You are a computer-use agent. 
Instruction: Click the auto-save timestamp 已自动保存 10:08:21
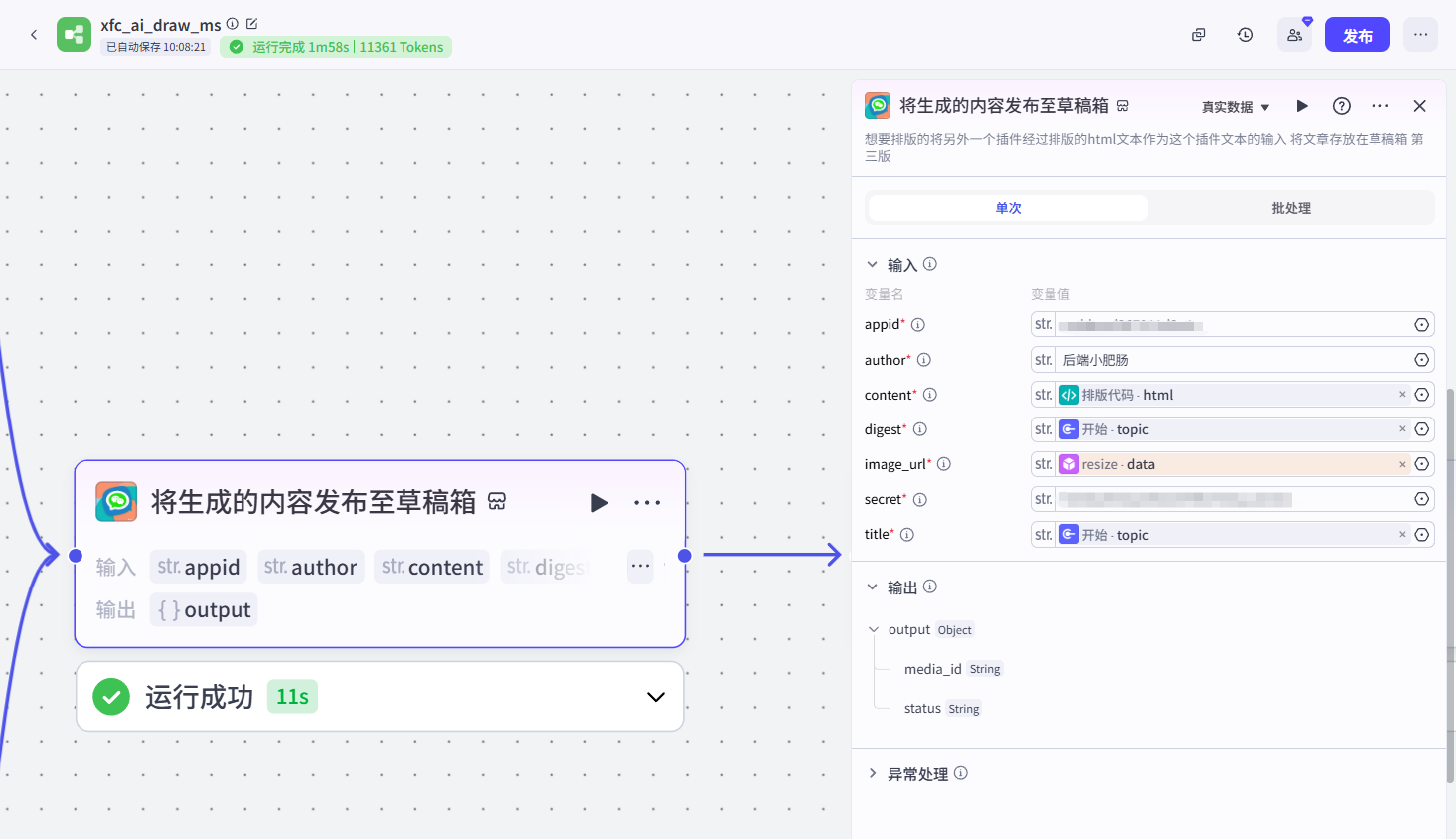(156, 47)
